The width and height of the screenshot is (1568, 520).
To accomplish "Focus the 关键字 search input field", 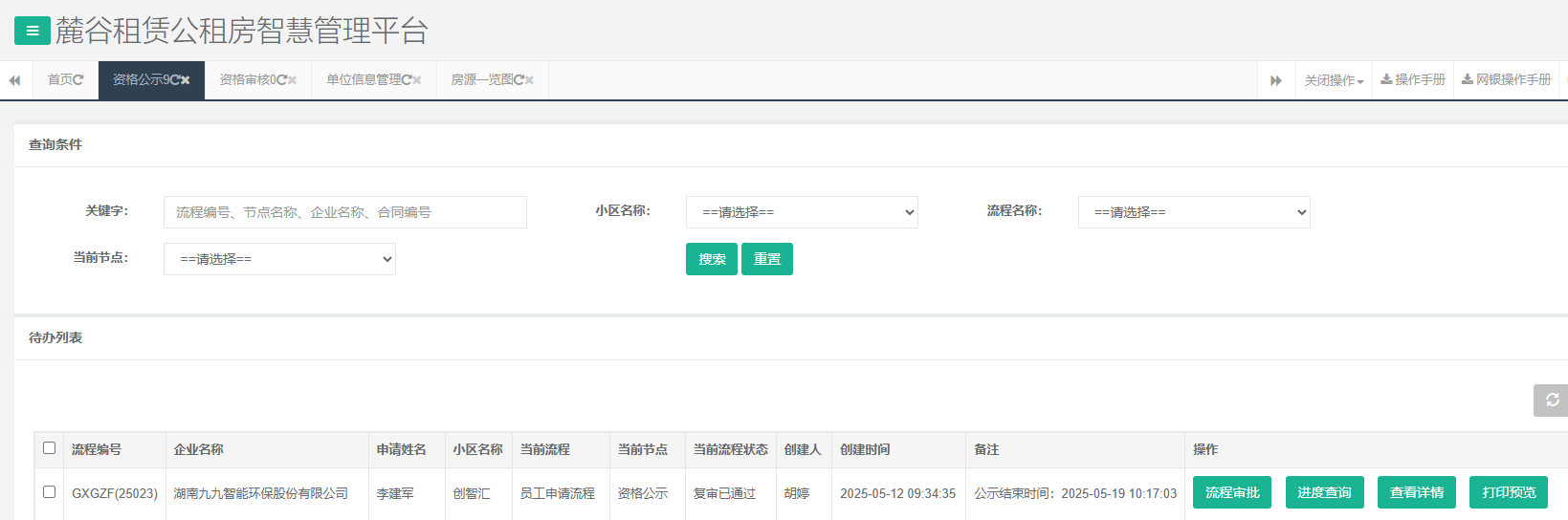I will (344, 212).
